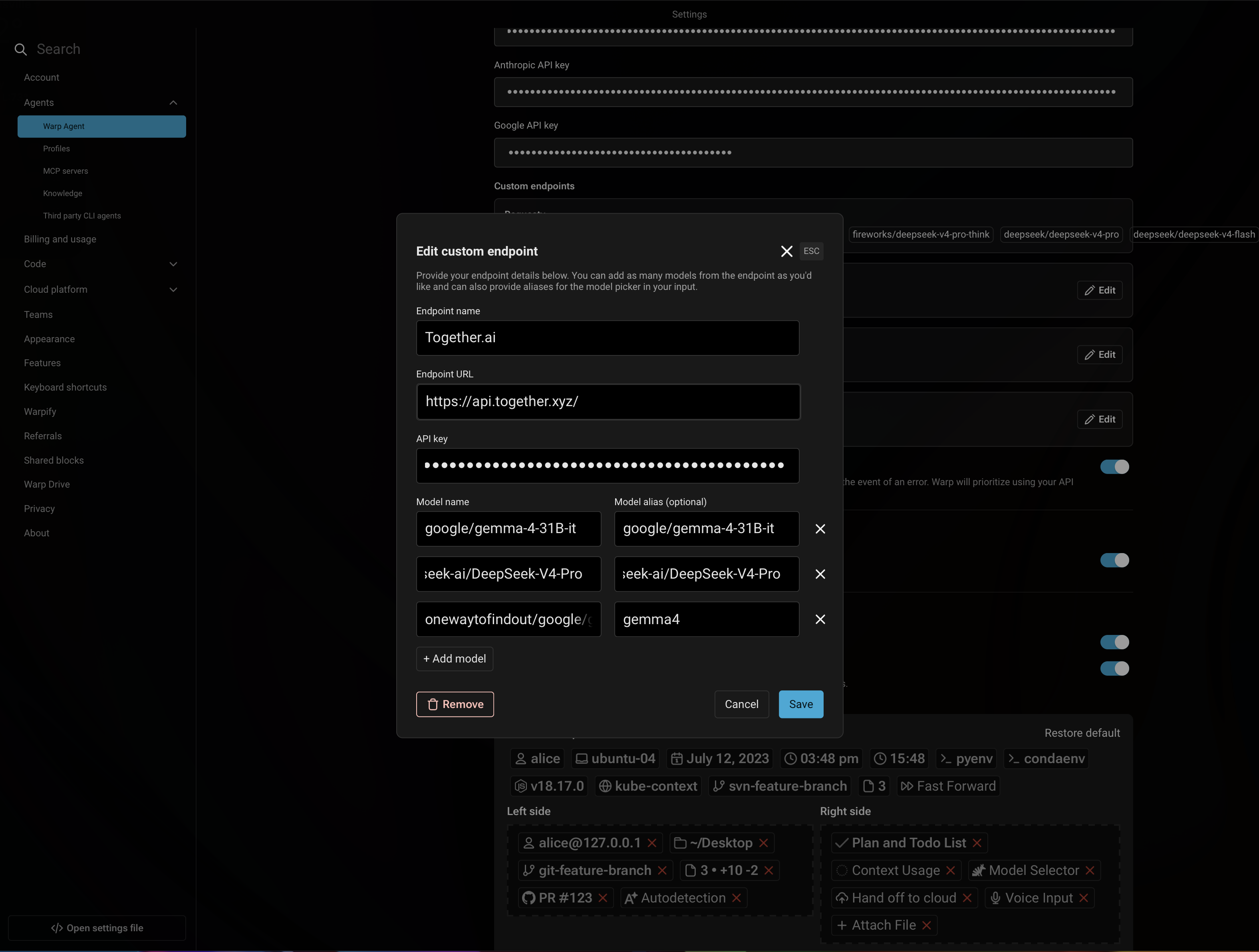The width and height of the screenshot is (1259, 952).
Task: Select the kube-context chip
Action: (x=648, y=786)
